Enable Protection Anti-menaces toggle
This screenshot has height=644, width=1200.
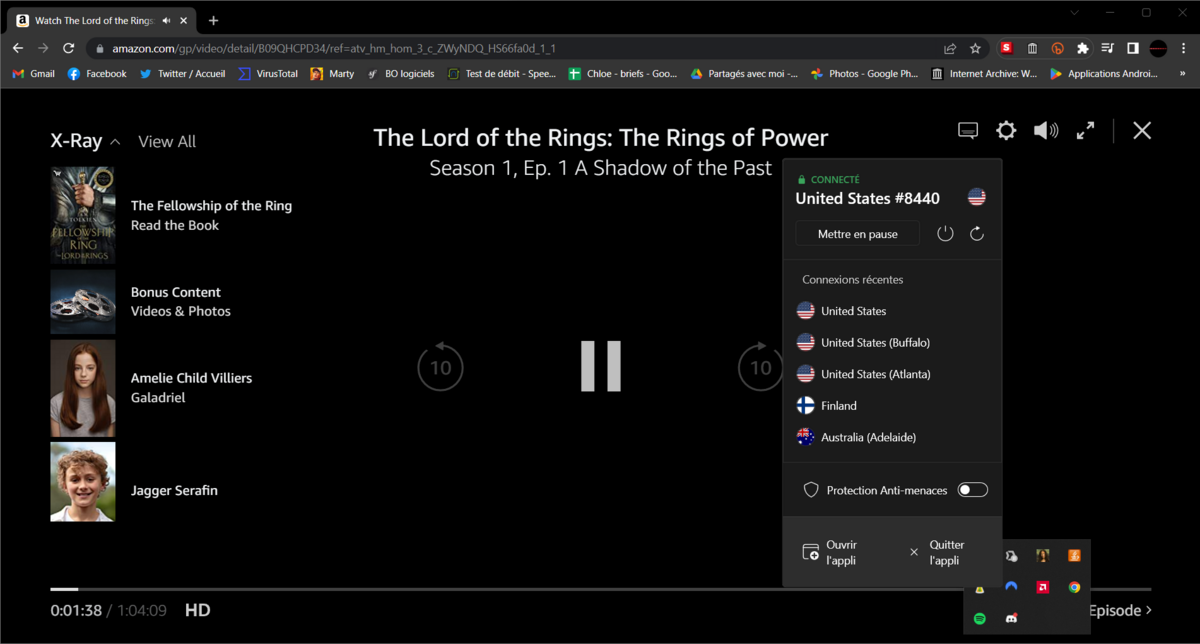[973, 490]
